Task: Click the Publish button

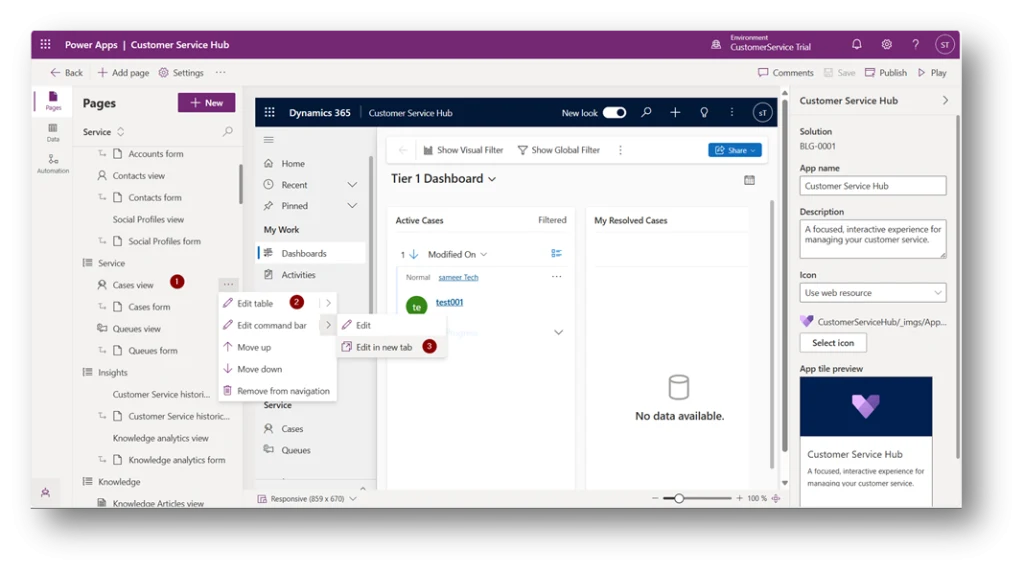Action: 886,73
